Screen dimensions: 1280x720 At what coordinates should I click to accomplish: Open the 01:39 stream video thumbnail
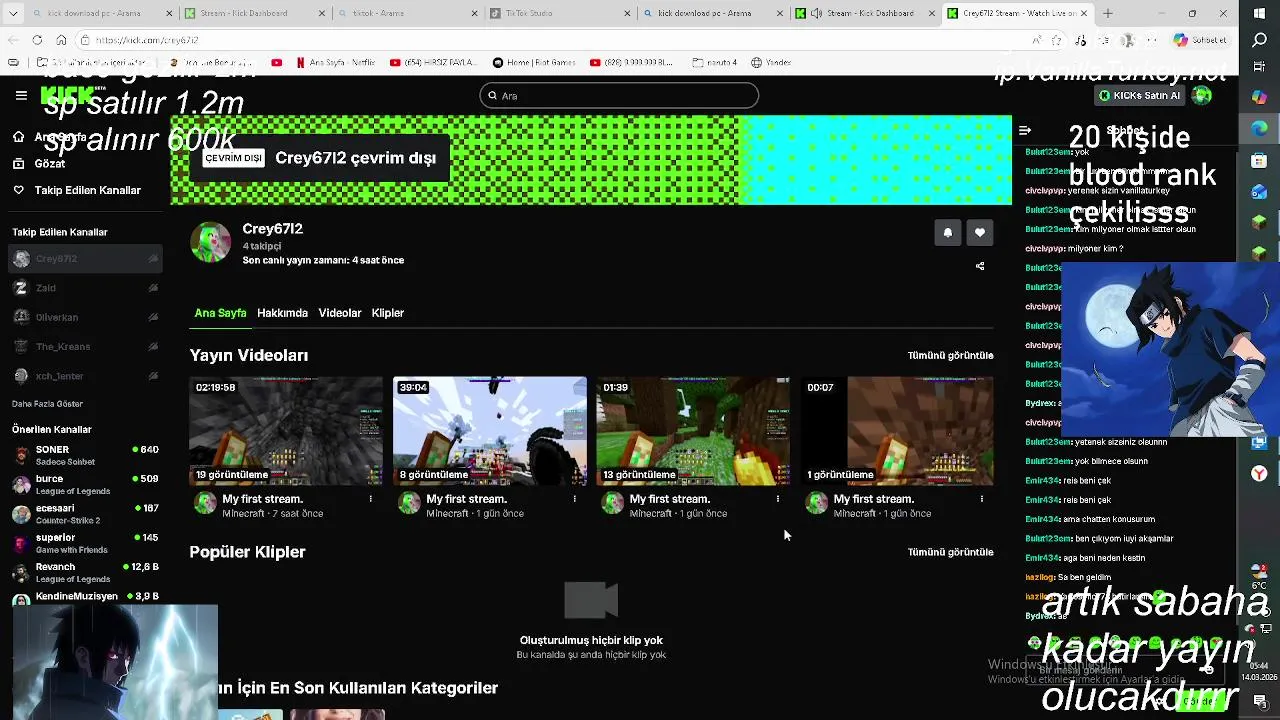click(x=693, y=431)
